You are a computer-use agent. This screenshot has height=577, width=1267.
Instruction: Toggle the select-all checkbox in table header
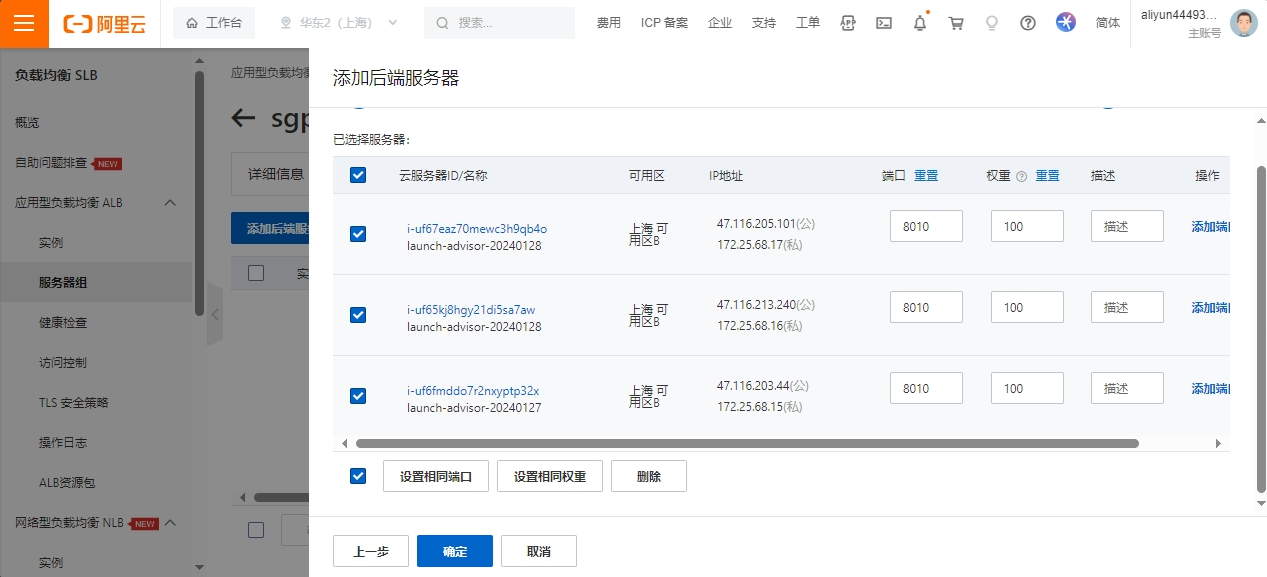click(358, 175)
